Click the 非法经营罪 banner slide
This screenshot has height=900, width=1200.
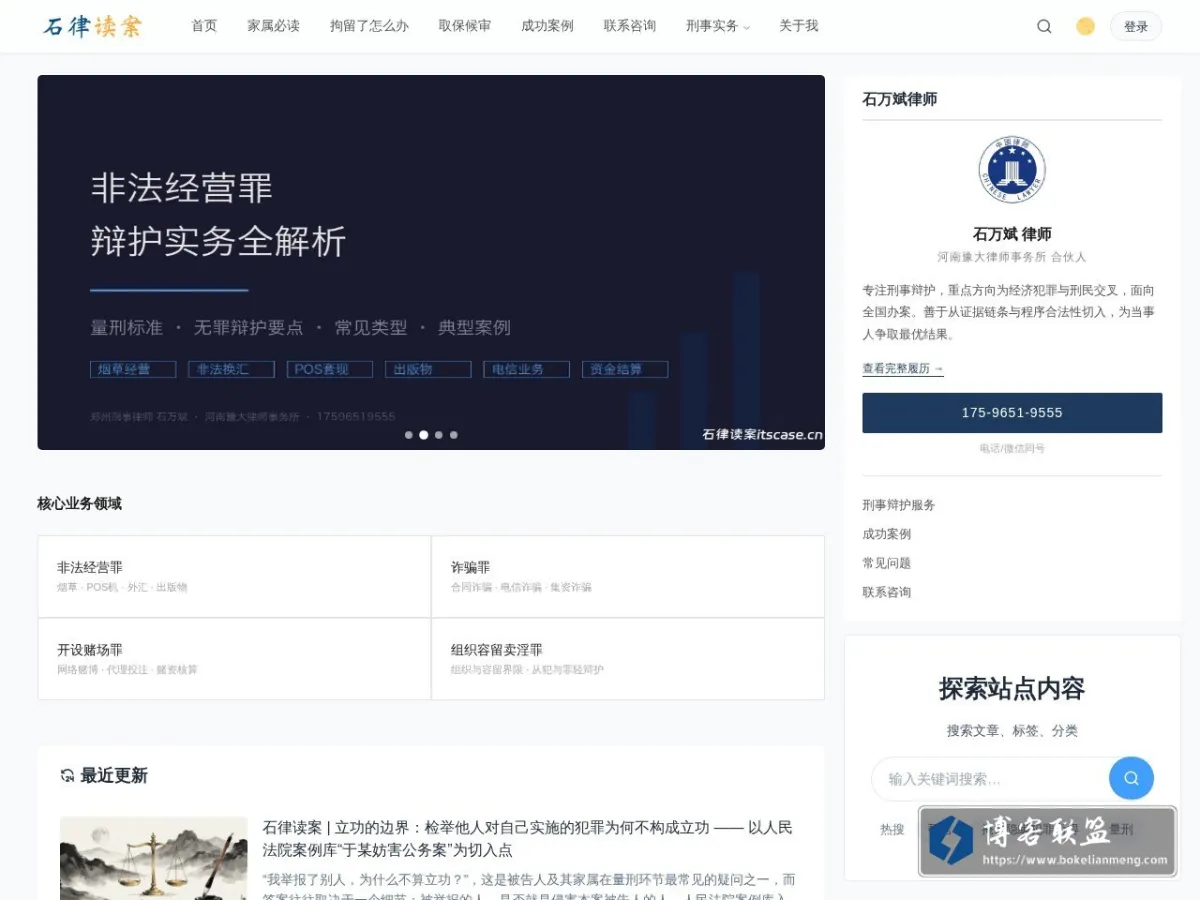431,262
